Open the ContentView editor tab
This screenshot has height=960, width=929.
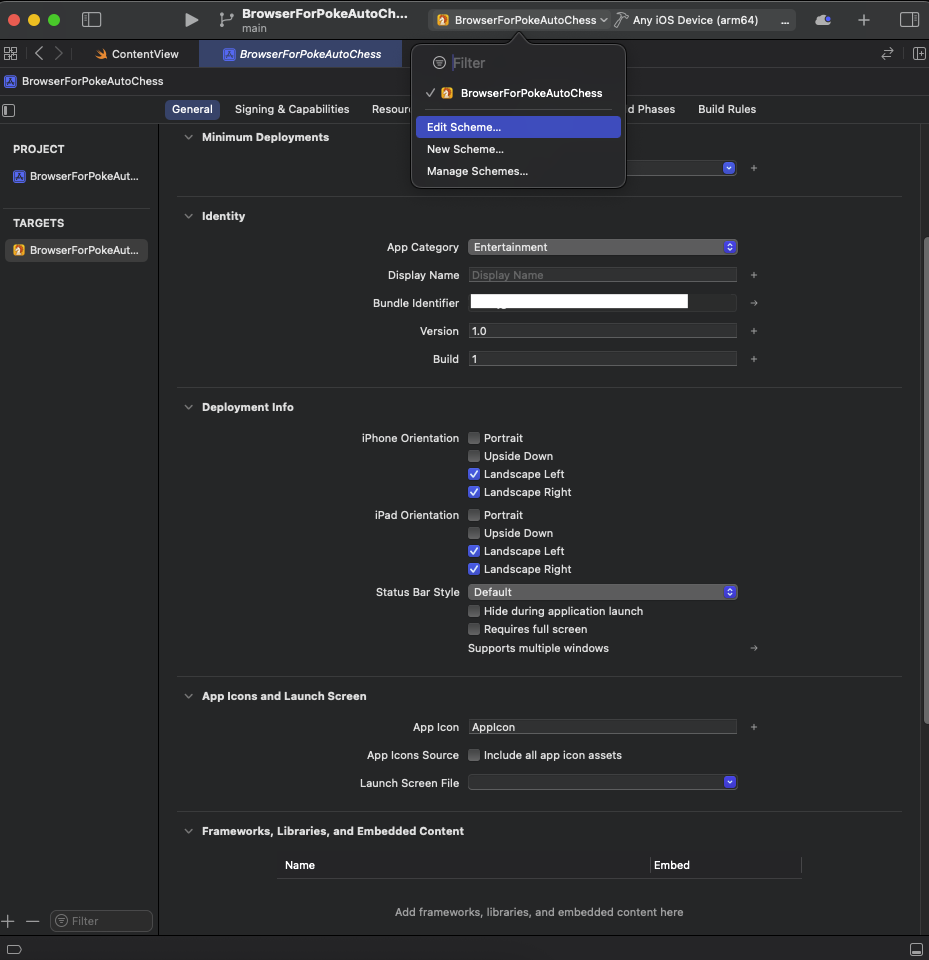[137, 54]
